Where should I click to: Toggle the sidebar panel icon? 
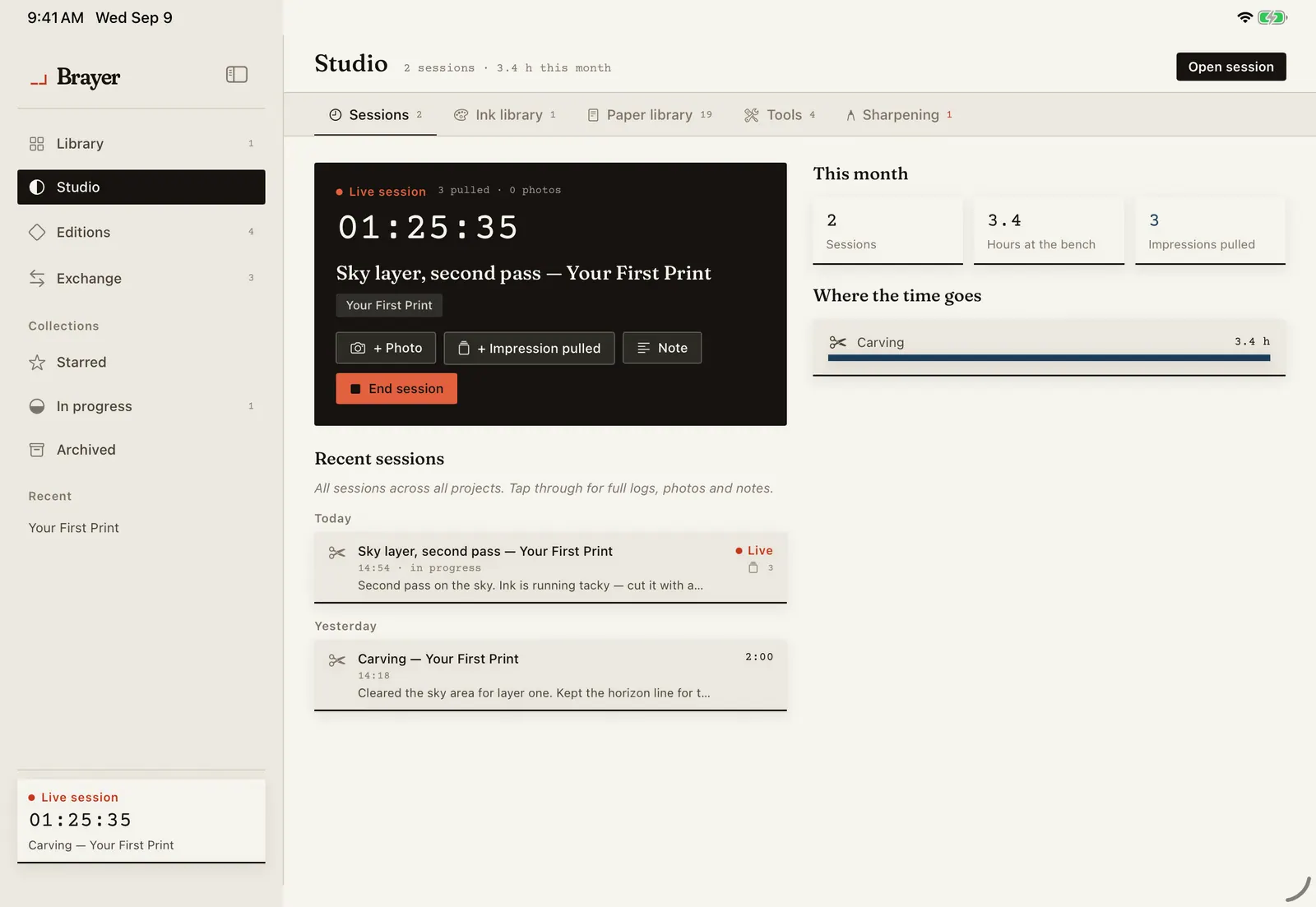236,75
